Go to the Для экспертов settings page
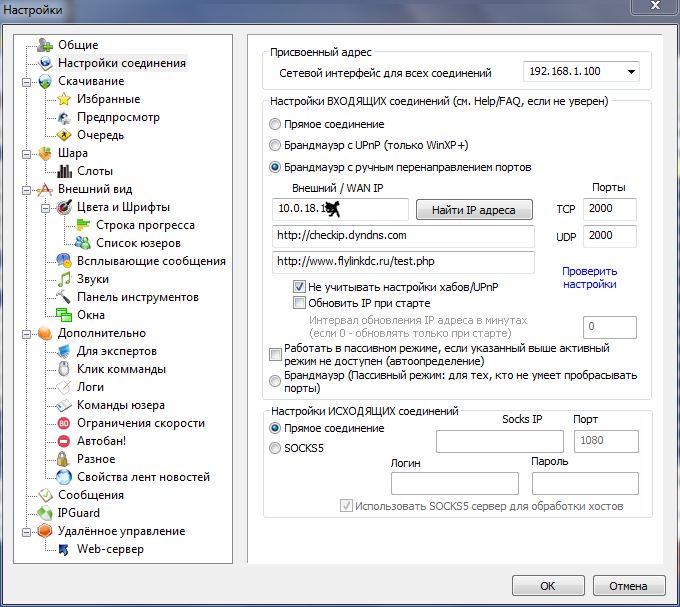Image resolution: width=680 pixels, height=607 pixels. click(117, 351)
